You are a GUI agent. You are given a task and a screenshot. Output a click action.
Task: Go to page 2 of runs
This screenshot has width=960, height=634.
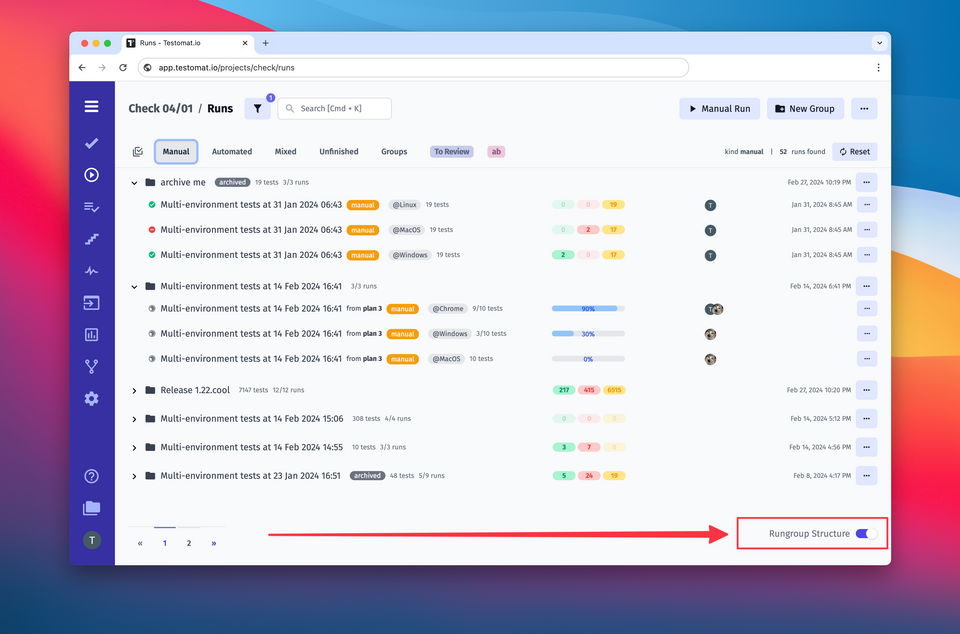pos(189,543)
